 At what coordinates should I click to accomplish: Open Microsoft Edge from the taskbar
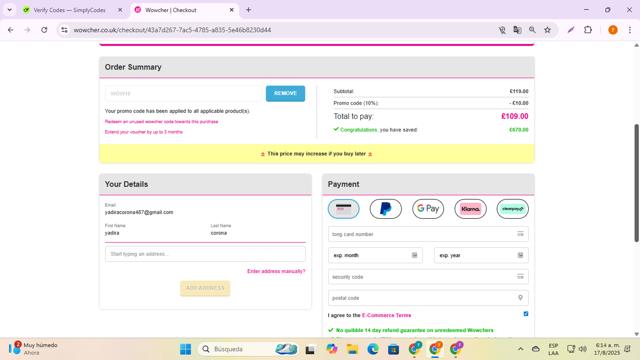pyautogui.click(x=373, y=349)
